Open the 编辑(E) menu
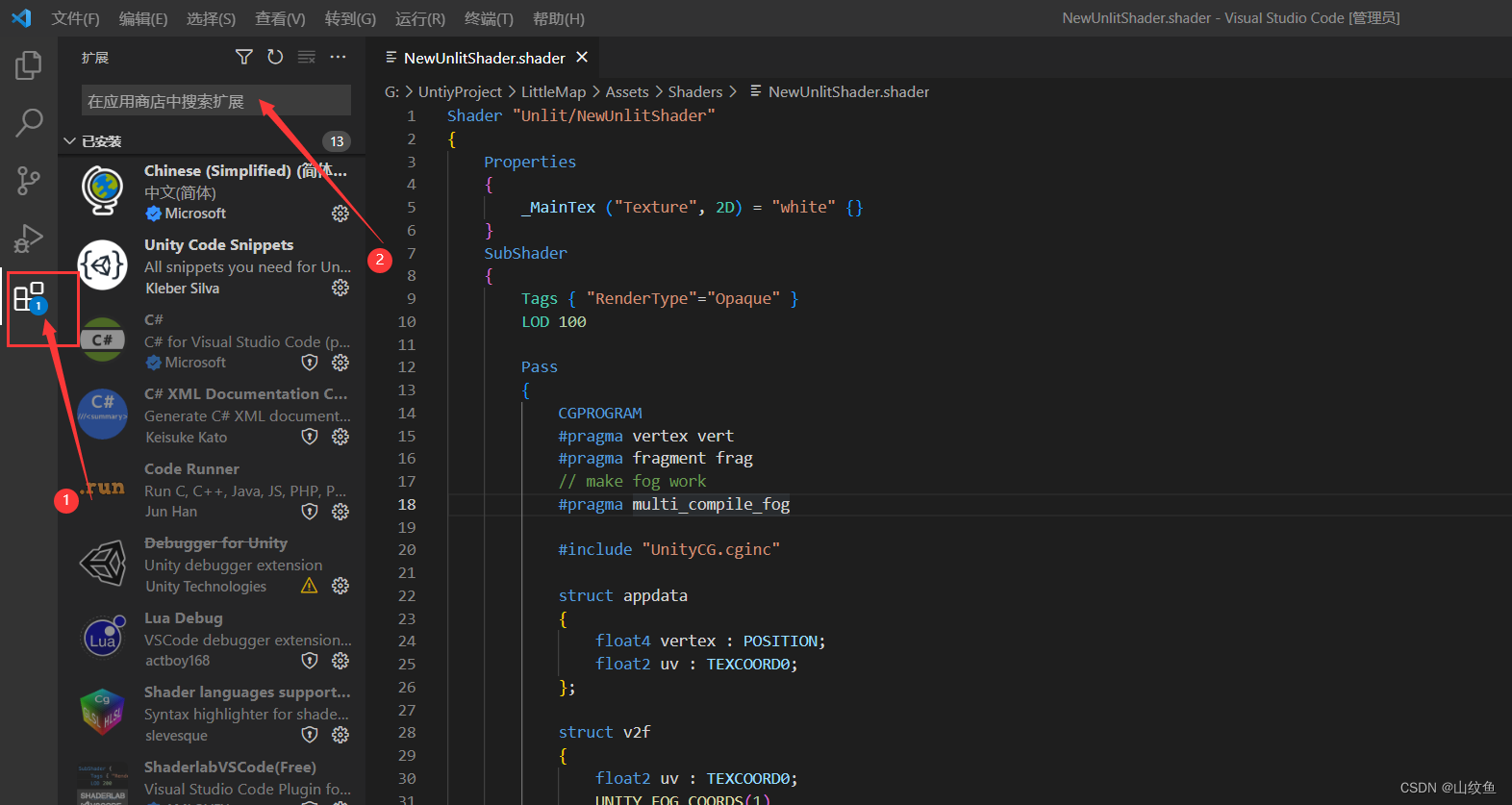1512x805 pixels. click(x=142, y=18)
